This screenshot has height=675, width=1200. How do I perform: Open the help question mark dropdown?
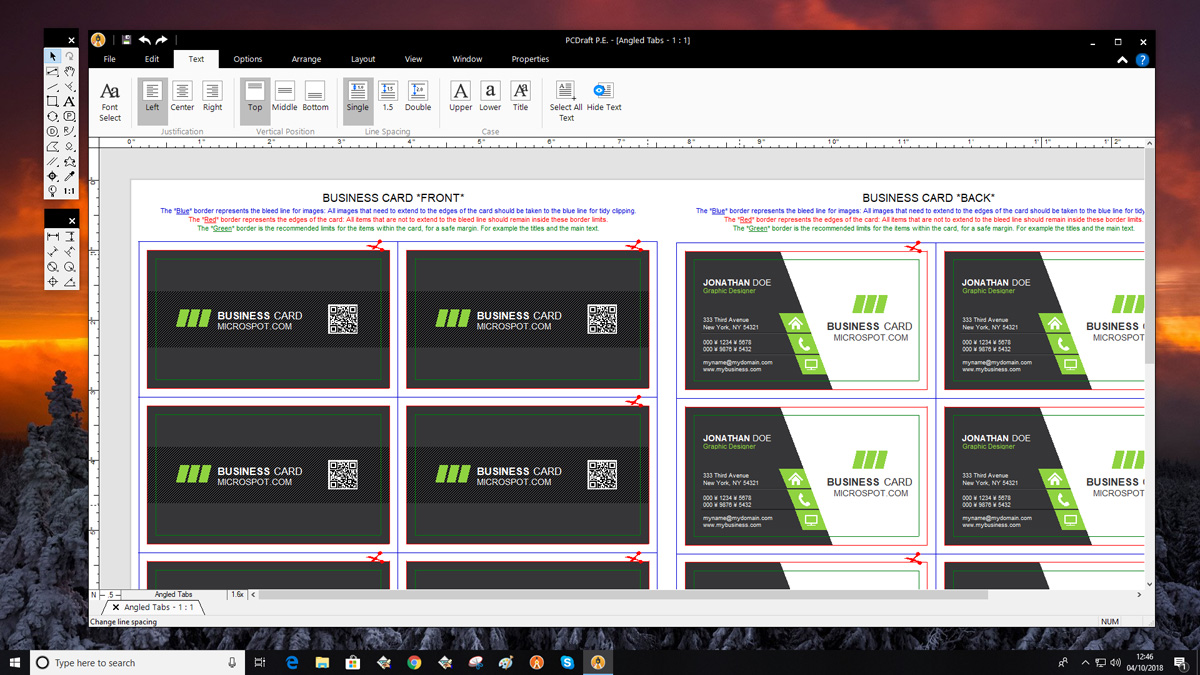tap(1141, 59)
